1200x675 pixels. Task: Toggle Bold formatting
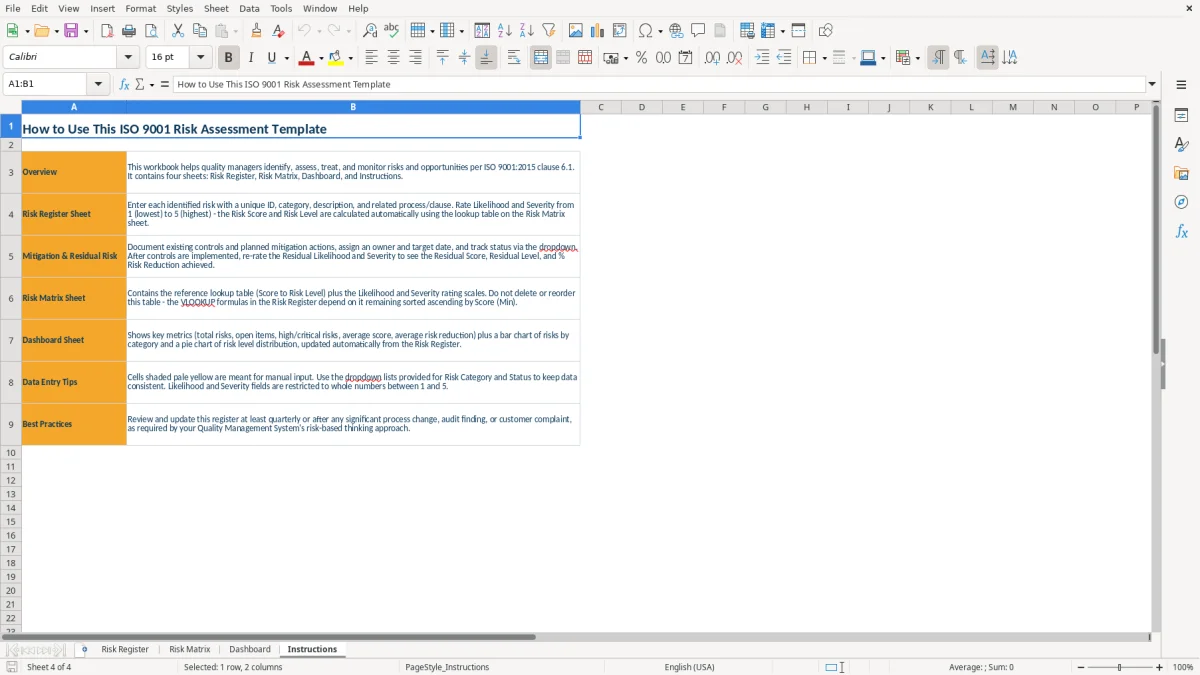(x=229, y=58)
